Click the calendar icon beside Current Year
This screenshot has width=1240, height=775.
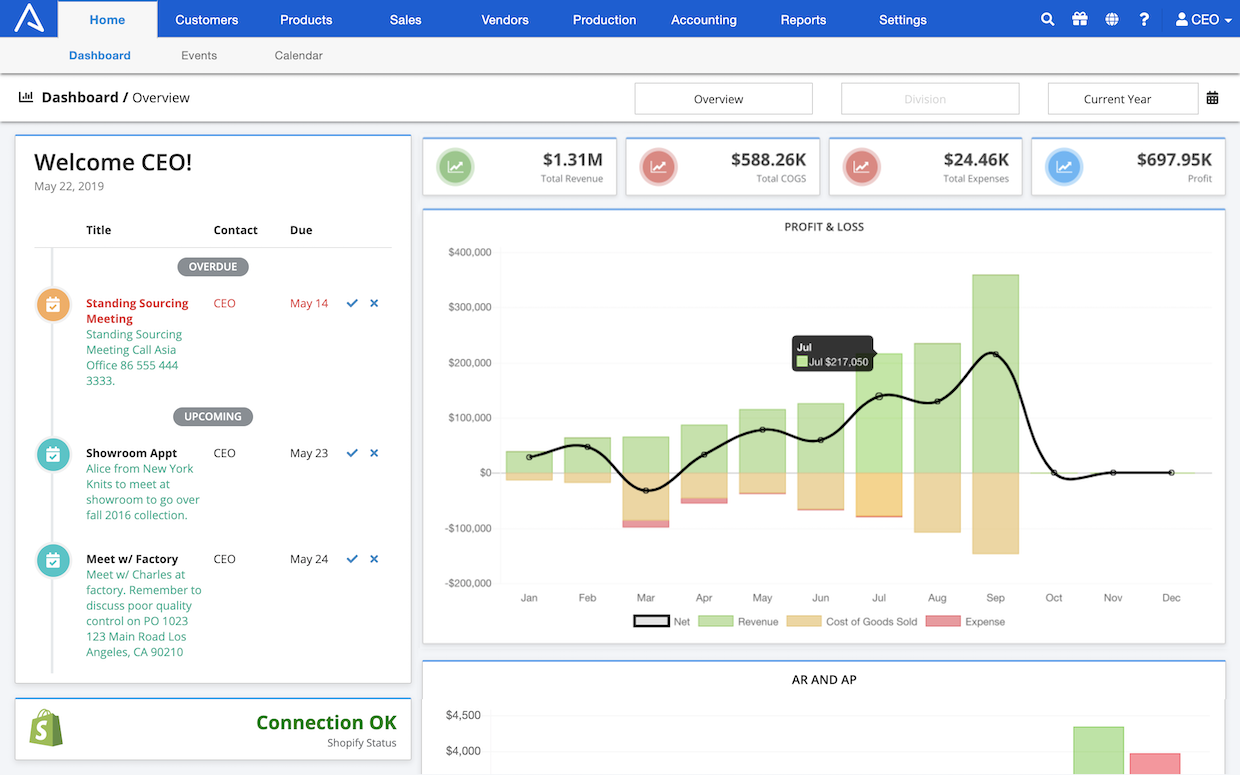pos(1213,97)
